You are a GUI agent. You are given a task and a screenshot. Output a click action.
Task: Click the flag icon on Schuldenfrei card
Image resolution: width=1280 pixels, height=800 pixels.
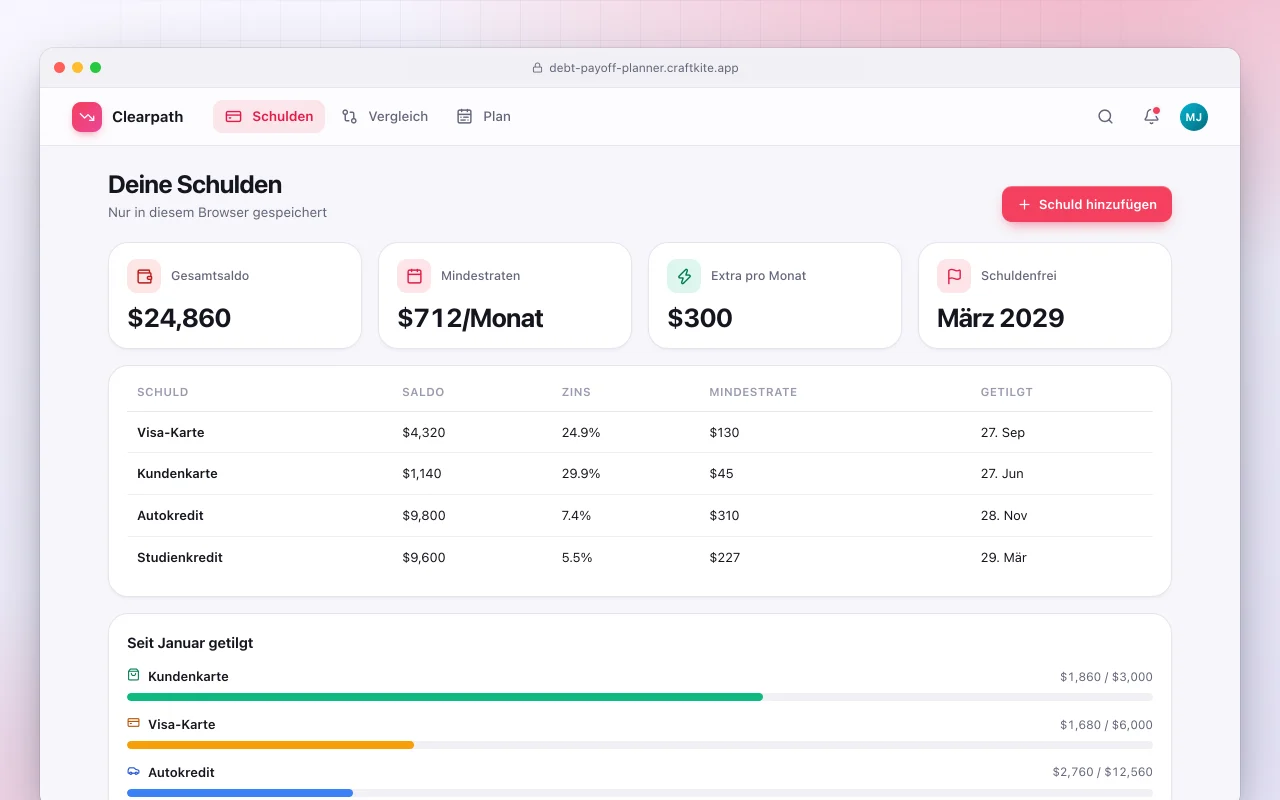[x=954, y=276]
